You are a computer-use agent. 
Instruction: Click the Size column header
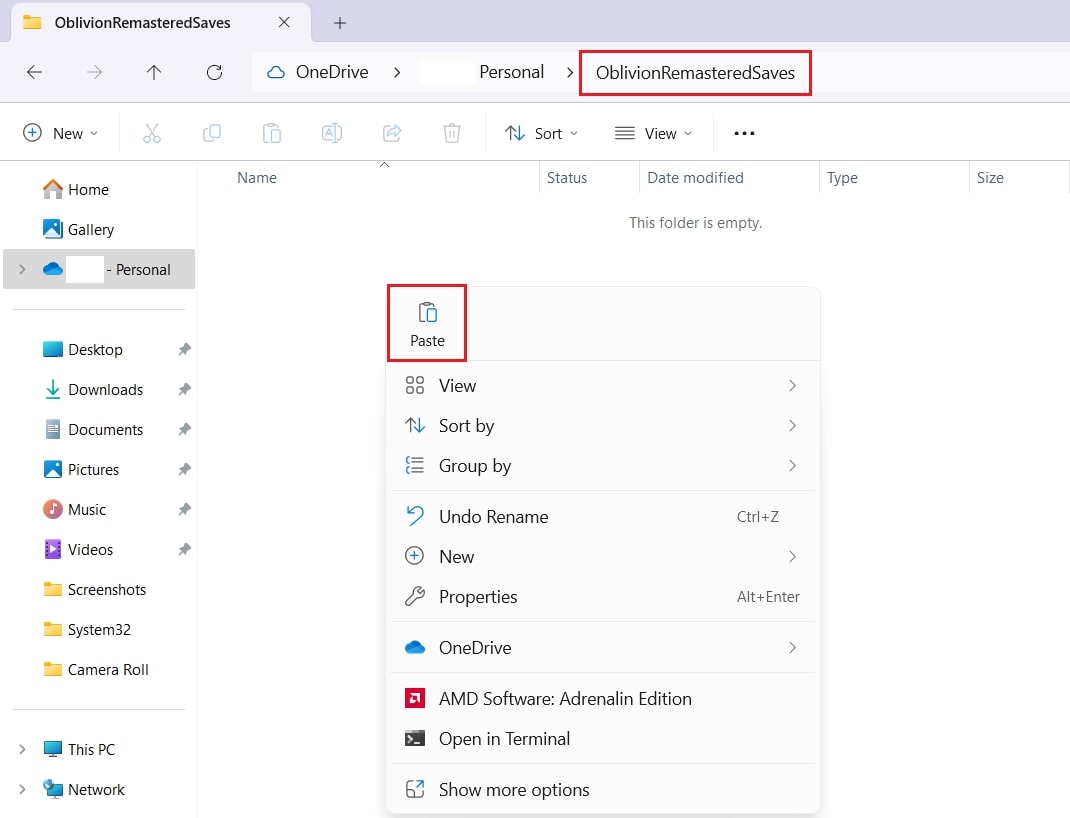[1019, 178]
